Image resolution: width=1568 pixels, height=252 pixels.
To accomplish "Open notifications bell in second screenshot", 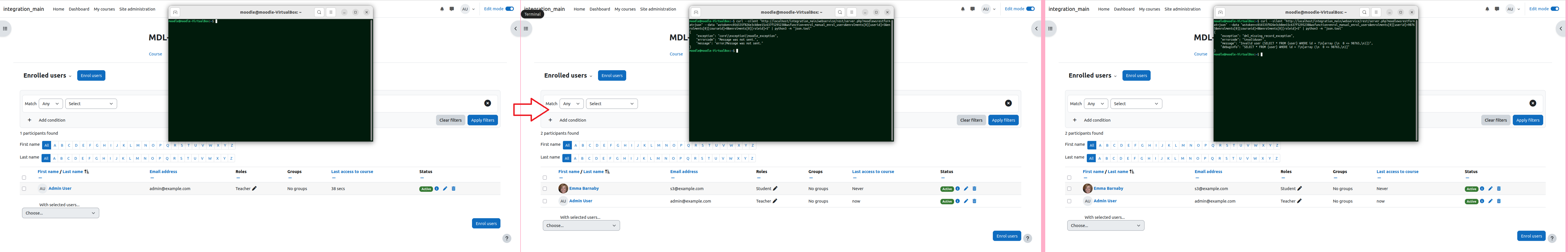I will click(963, 9).
